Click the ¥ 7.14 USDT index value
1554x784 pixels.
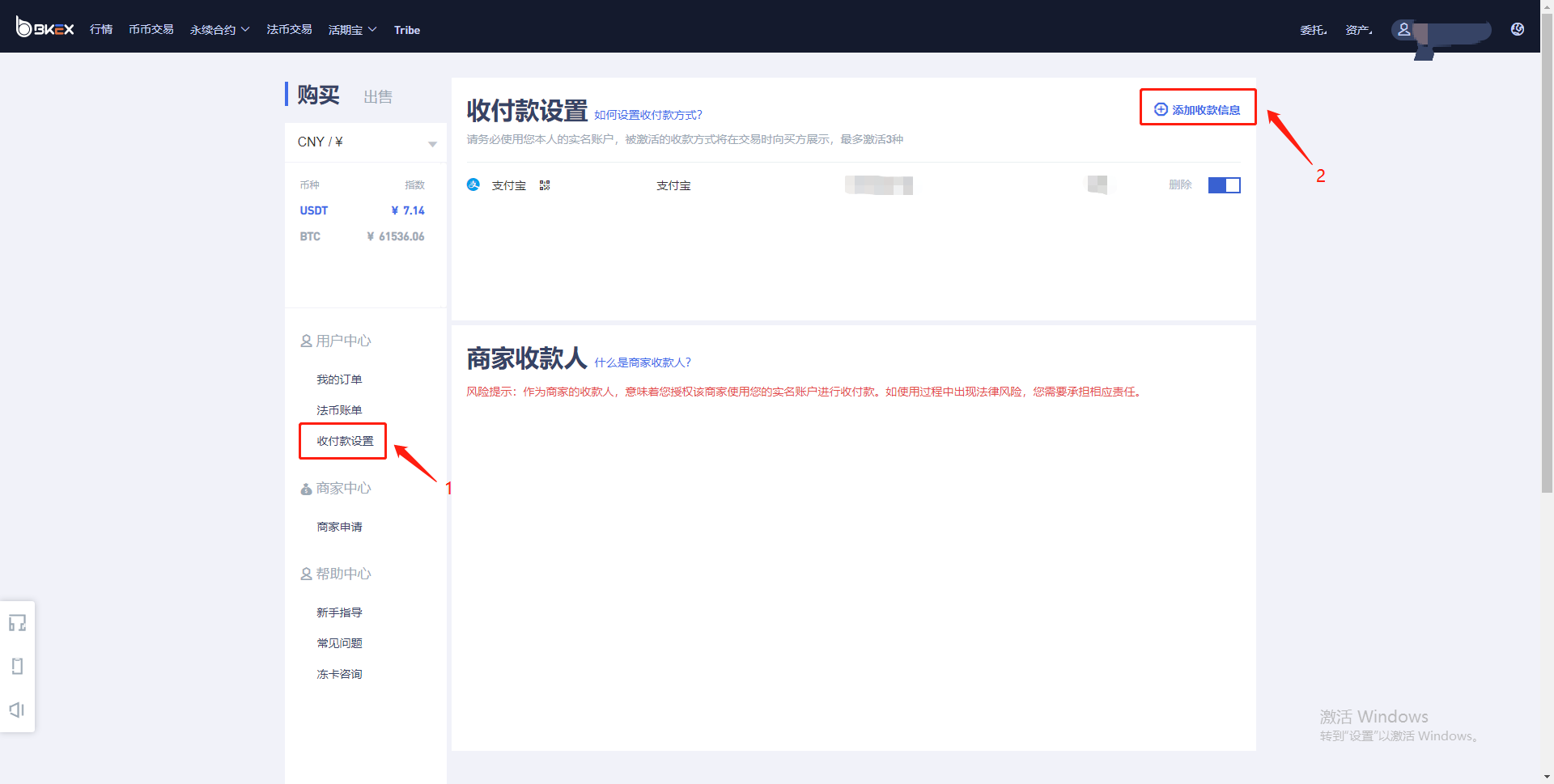pos(408,210)
